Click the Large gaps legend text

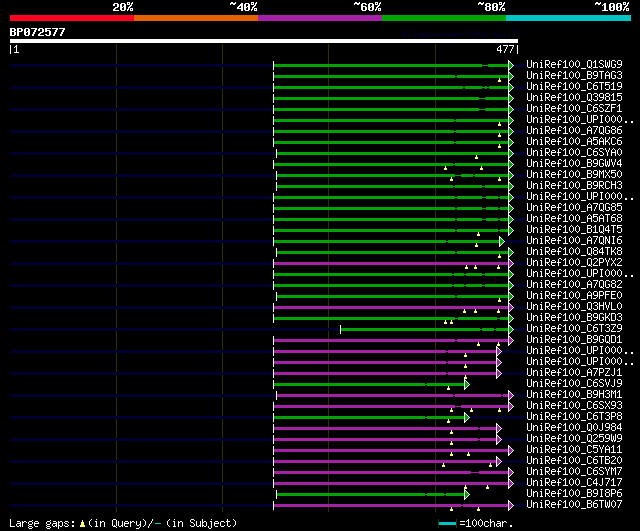click(x=123, y=523)
